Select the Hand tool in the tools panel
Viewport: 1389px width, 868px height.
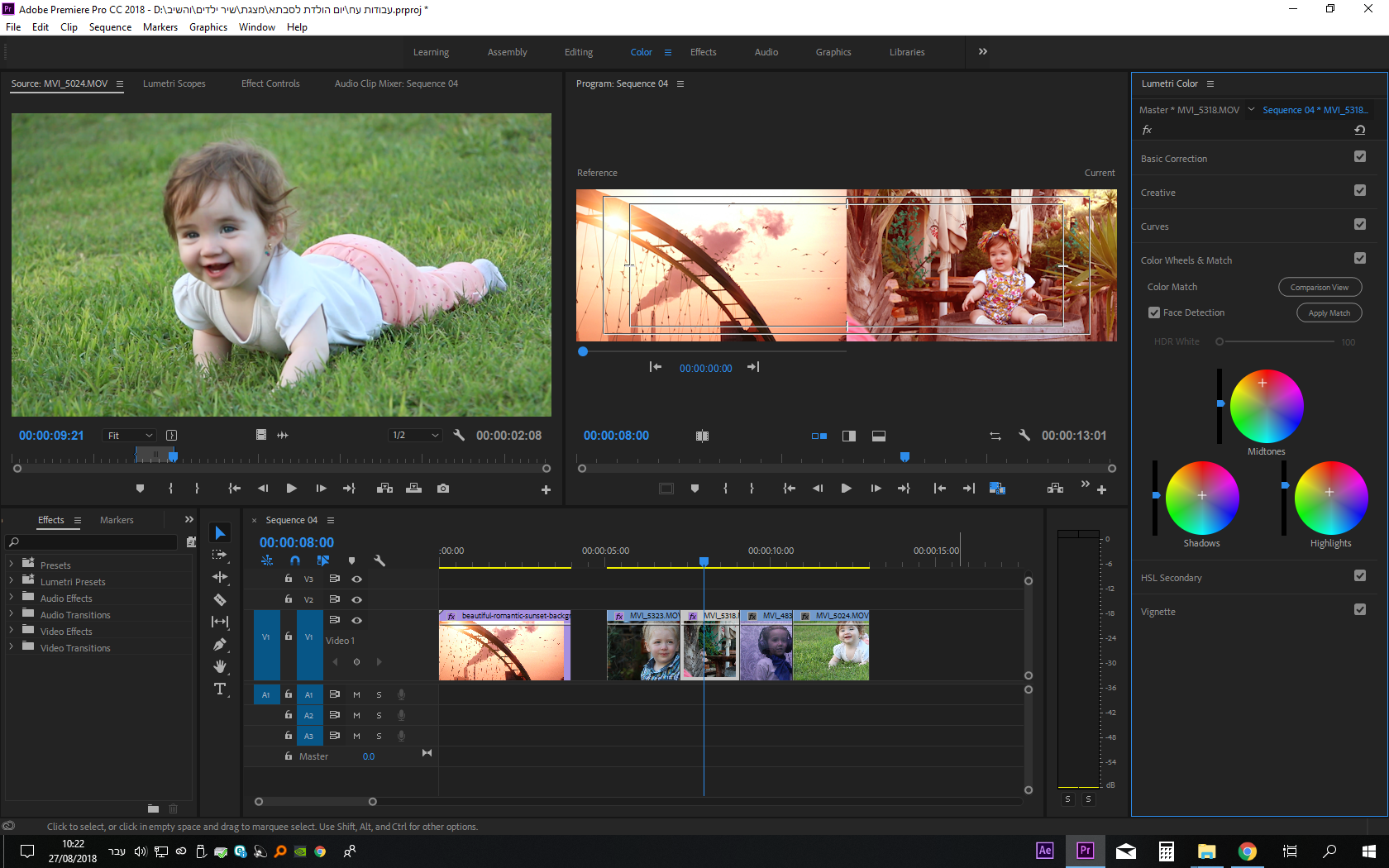pyautogui.click(x=220, y=666)
